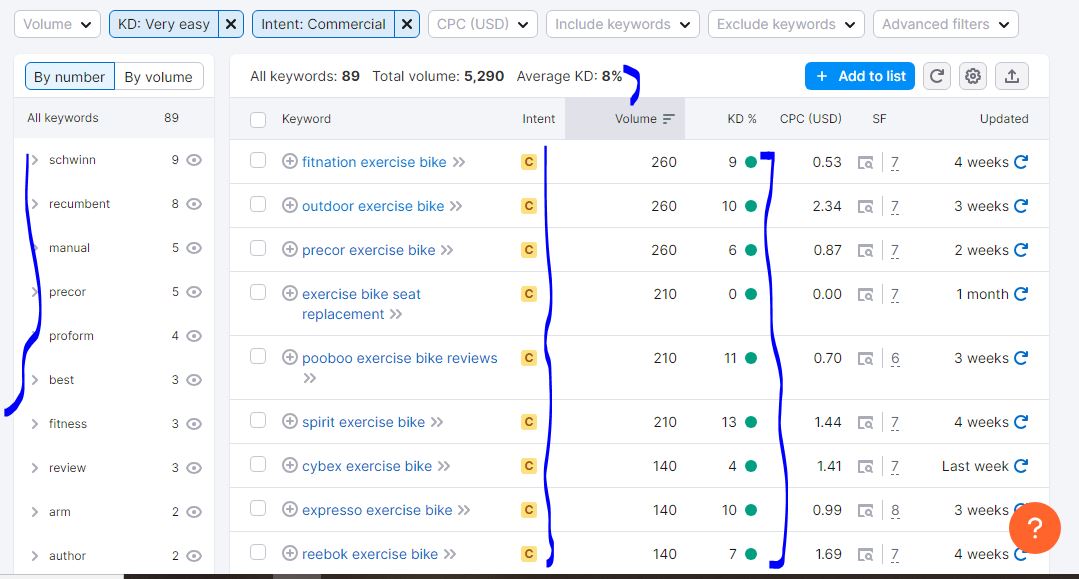Remove the KD: Very easy filter
Image resolution: width=1079 pixels, height=579 pixels.
(231, 24)
